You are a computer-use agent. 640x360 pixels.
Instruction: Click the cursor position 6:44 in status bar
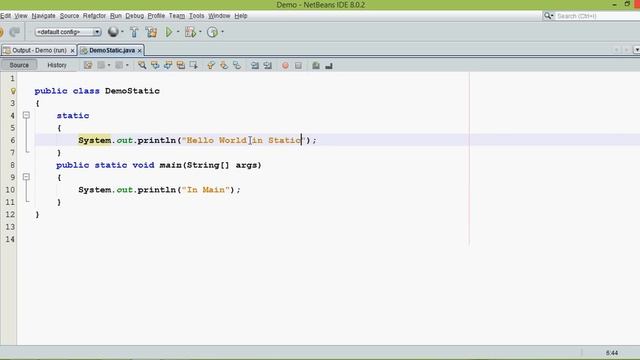click(x=612, y=353)
